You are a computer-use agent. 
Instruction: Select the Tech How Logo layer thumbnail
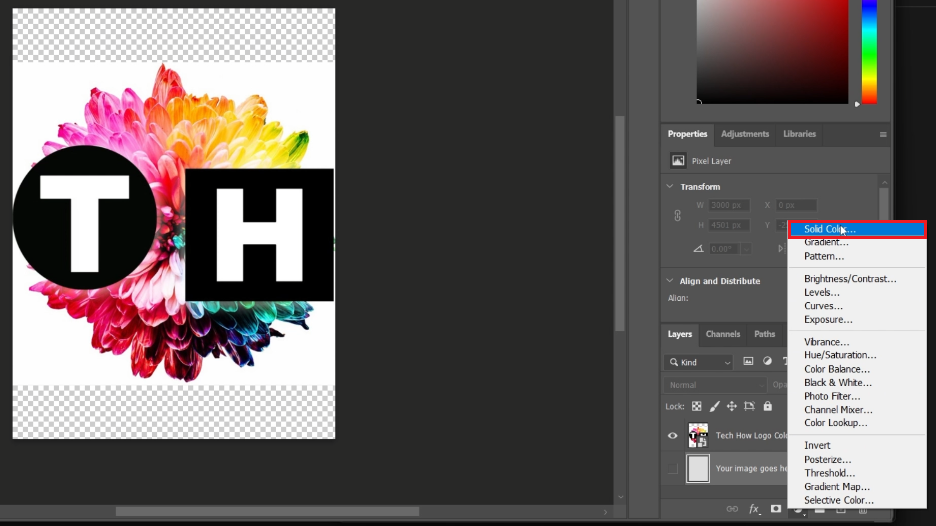pyautogui.click(x=698, y=436)
